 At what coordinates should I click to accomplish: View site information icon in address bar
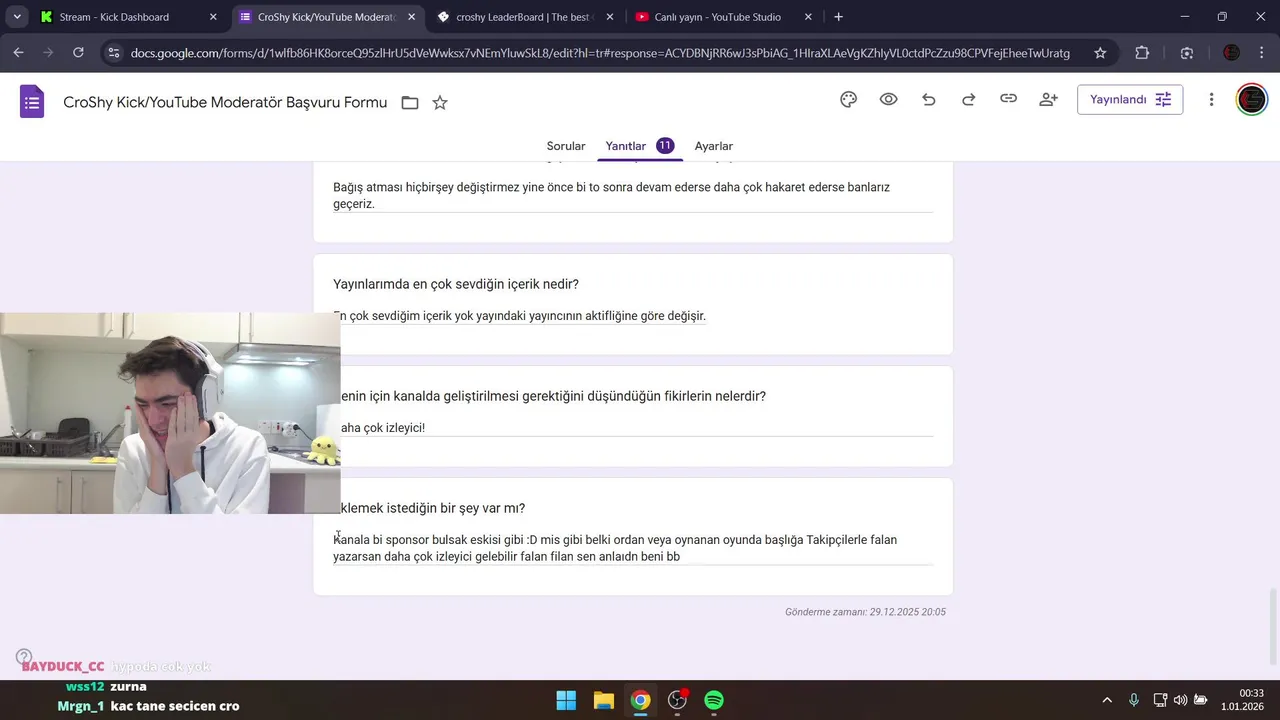(x=113, y=53)
